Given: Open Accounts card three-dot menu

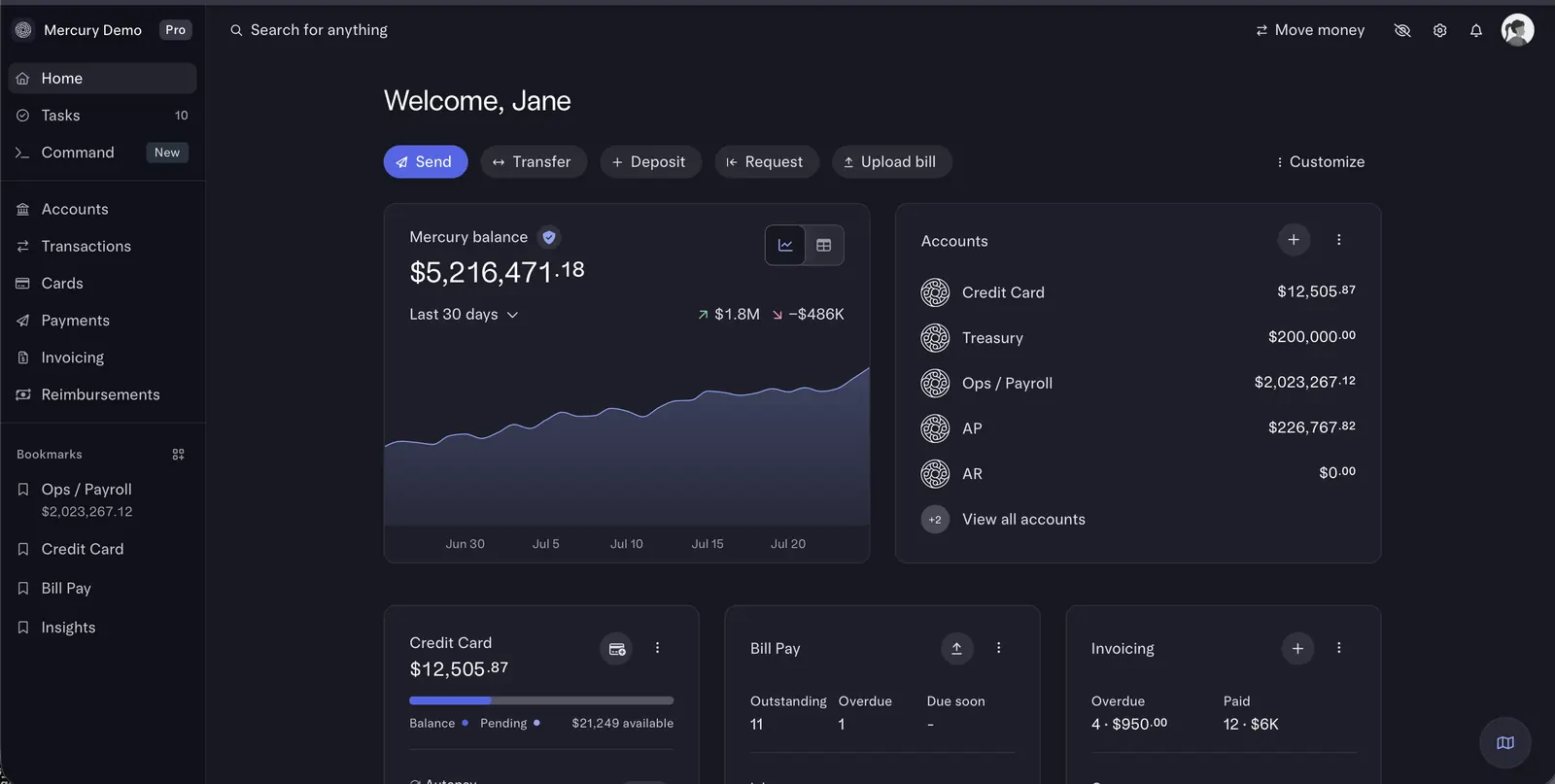Looking at the screenshot, I should coord(1338,240).
